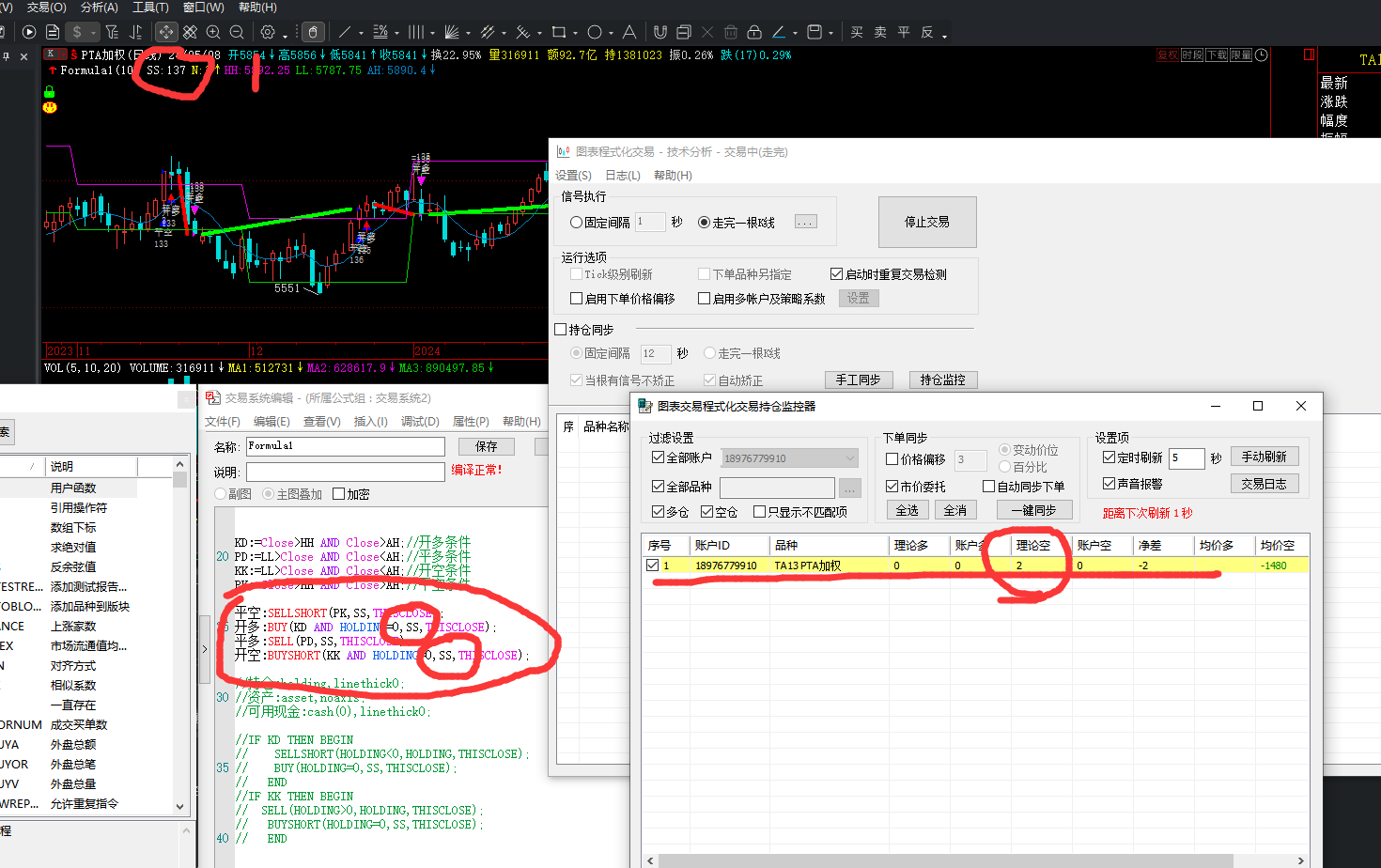Click the trash delete drawings icon
The width and height of the screenshot is (1381, 868).
point(731,32)
